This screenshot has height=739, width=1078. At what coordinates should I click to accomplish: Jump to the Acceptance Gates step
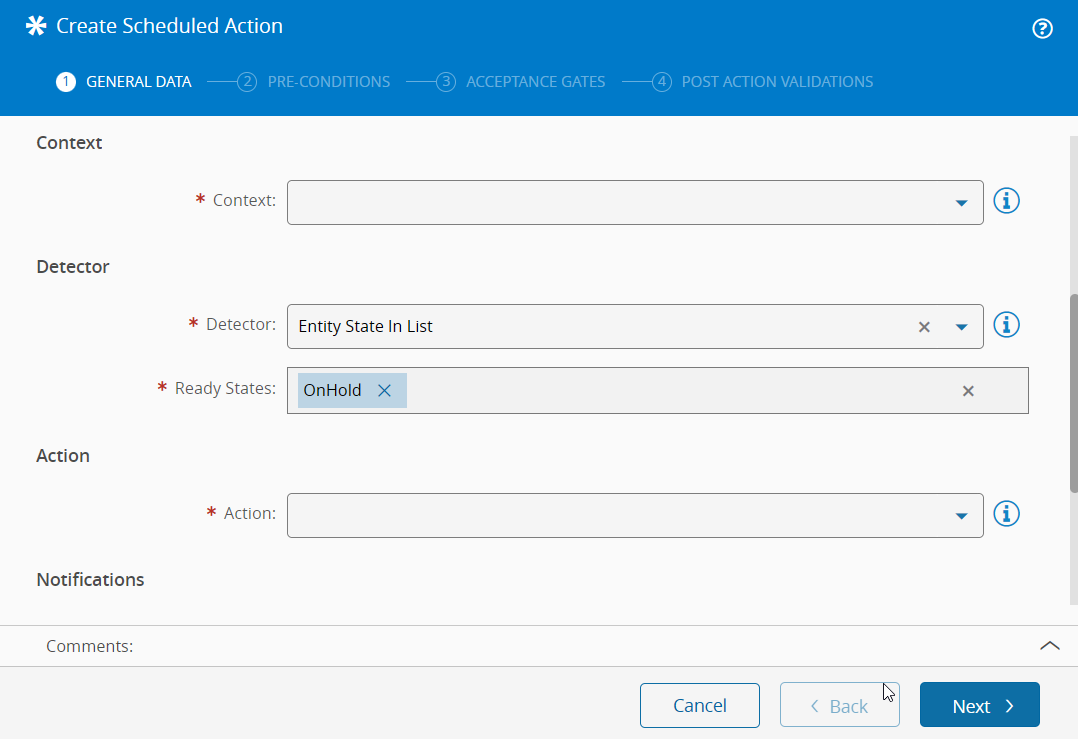(521, 82)
